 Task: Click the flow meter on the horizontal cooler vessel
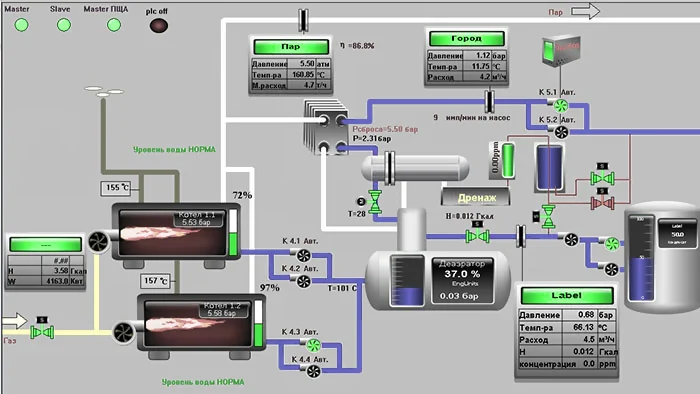(390, 168)
